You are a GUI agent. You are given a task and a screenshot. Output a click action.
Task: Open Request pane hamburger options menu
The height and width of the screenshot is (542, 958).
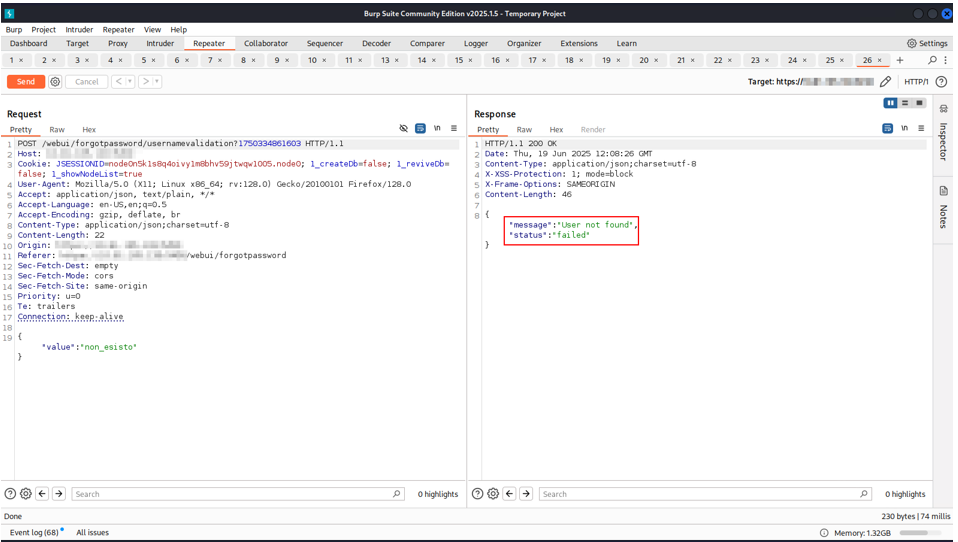454,129
